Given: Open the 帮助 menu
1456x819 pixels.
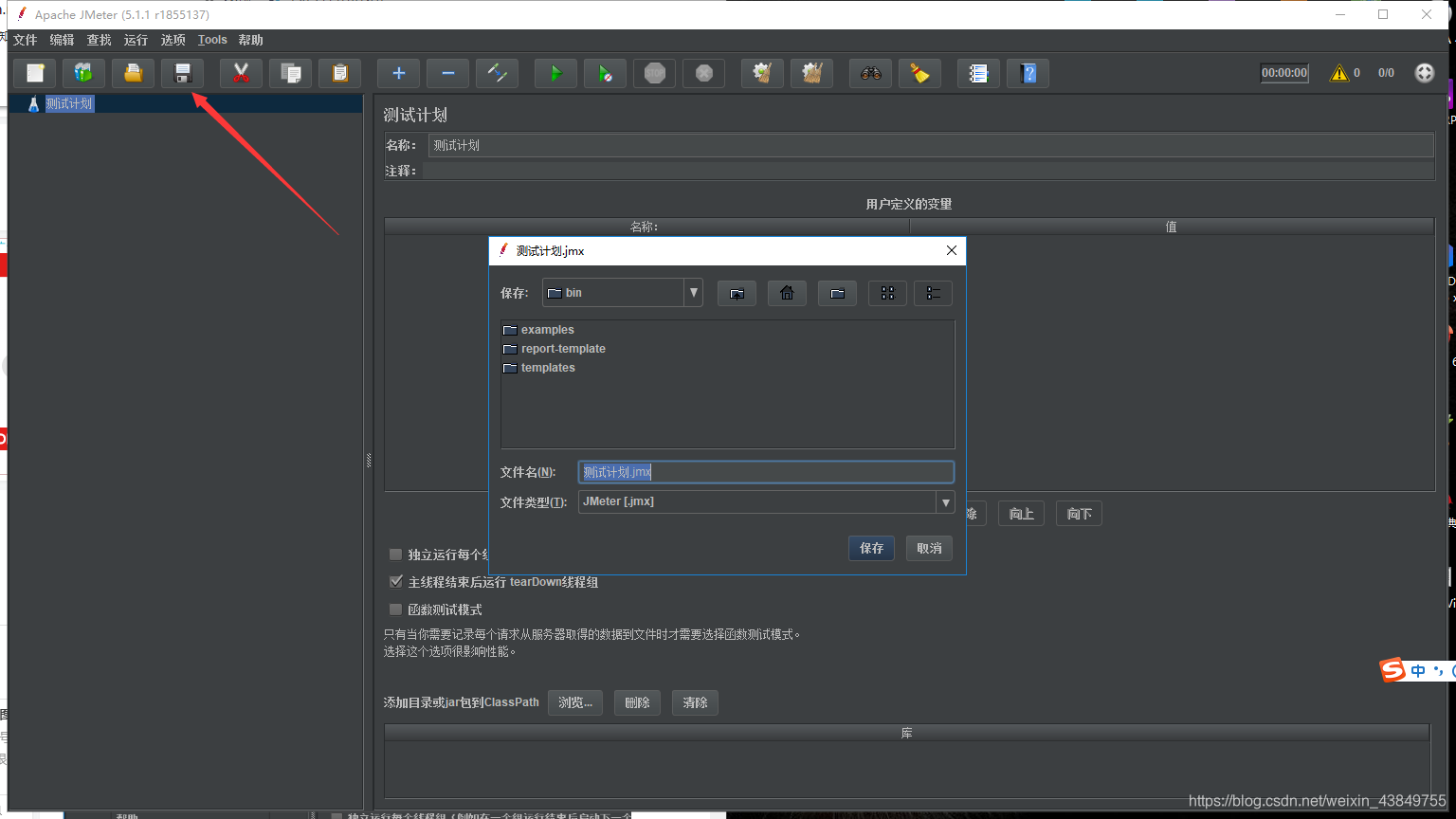Looking at the screenshot, I should 250,40.
